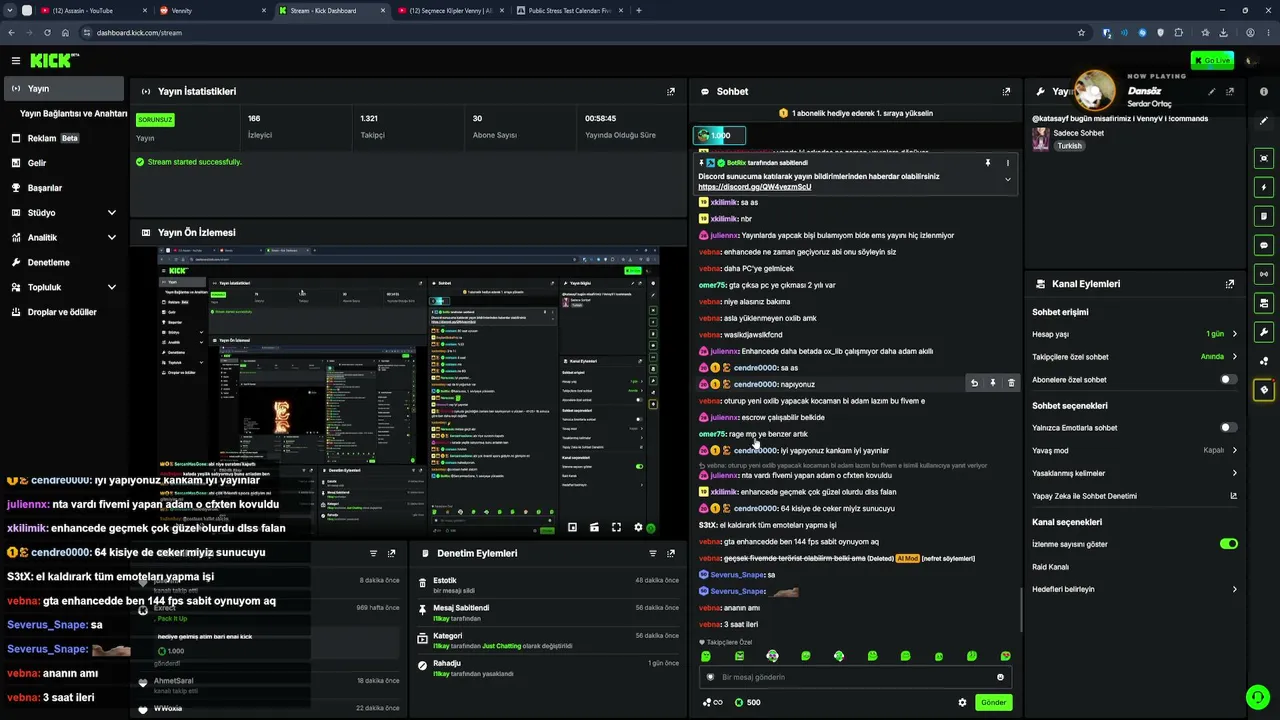1280x720 pixels.
Task: Filter the Denetim Eylemleri list
Action: click(653, 553)
